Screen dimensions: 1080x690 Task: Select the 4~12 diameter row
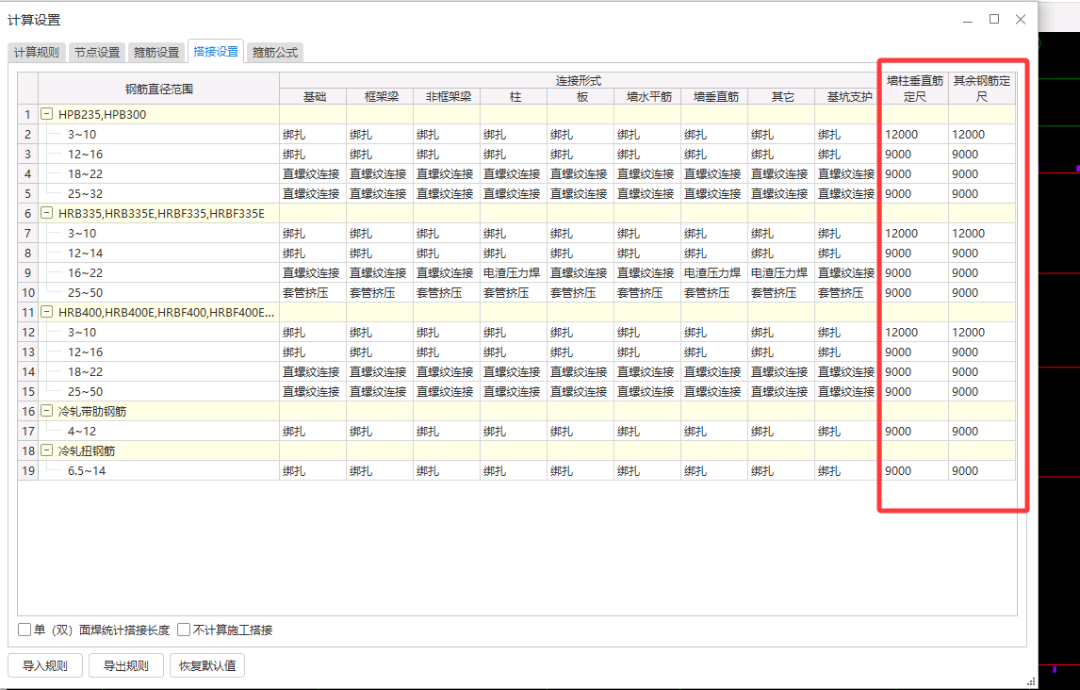click(x=159, y=432)
